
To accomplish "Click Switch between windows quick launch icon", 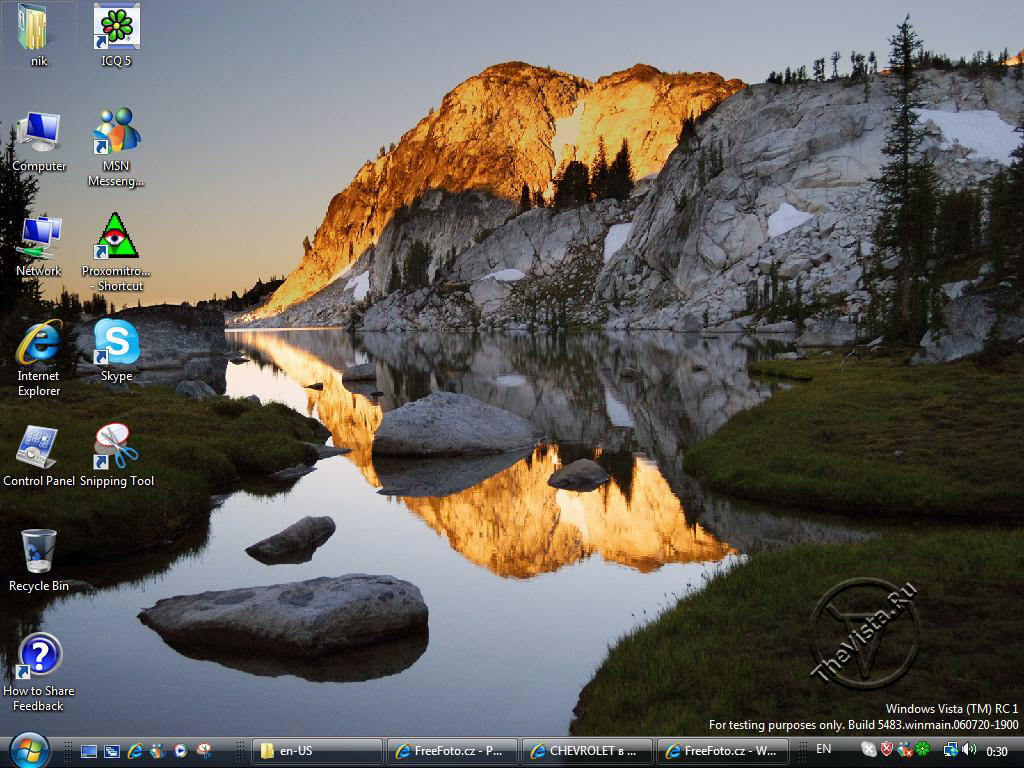I will coord(112,752).
